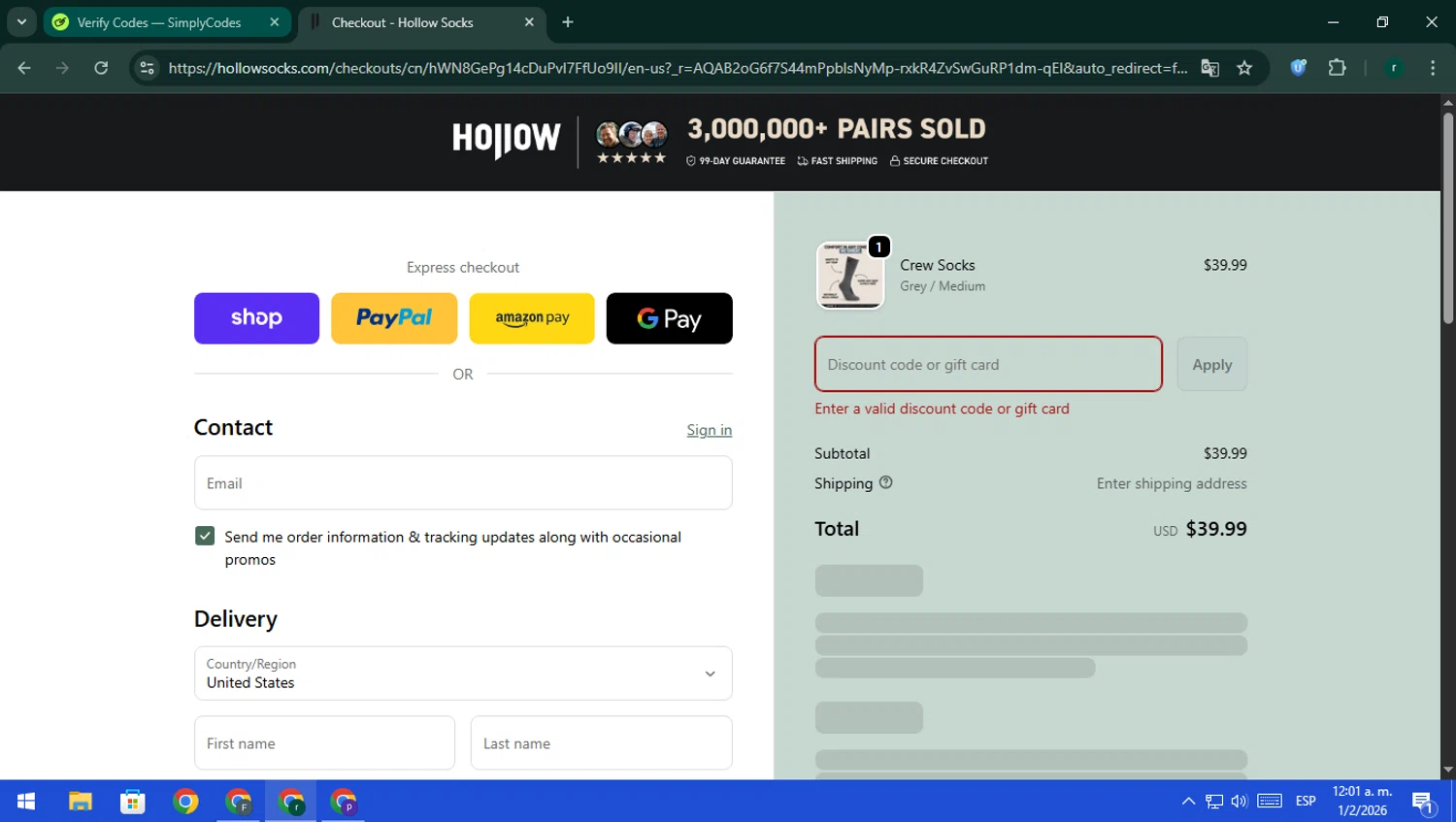Screen dimensions: 1456x822
Task: Click the page vertical scrollbar
Action: [1448, 218]
